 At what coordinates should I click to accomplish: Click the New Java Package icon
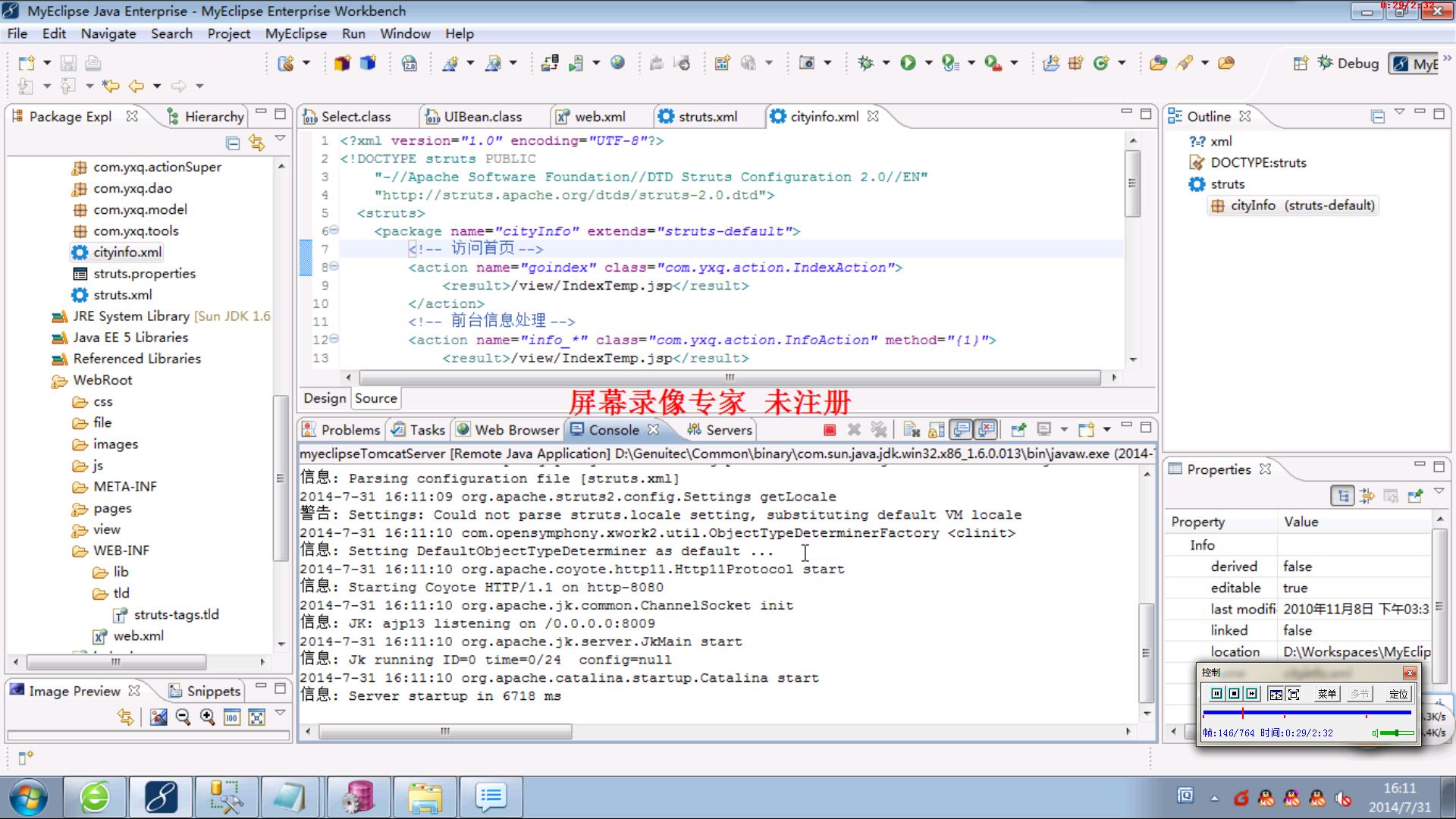click(1075, 63)
